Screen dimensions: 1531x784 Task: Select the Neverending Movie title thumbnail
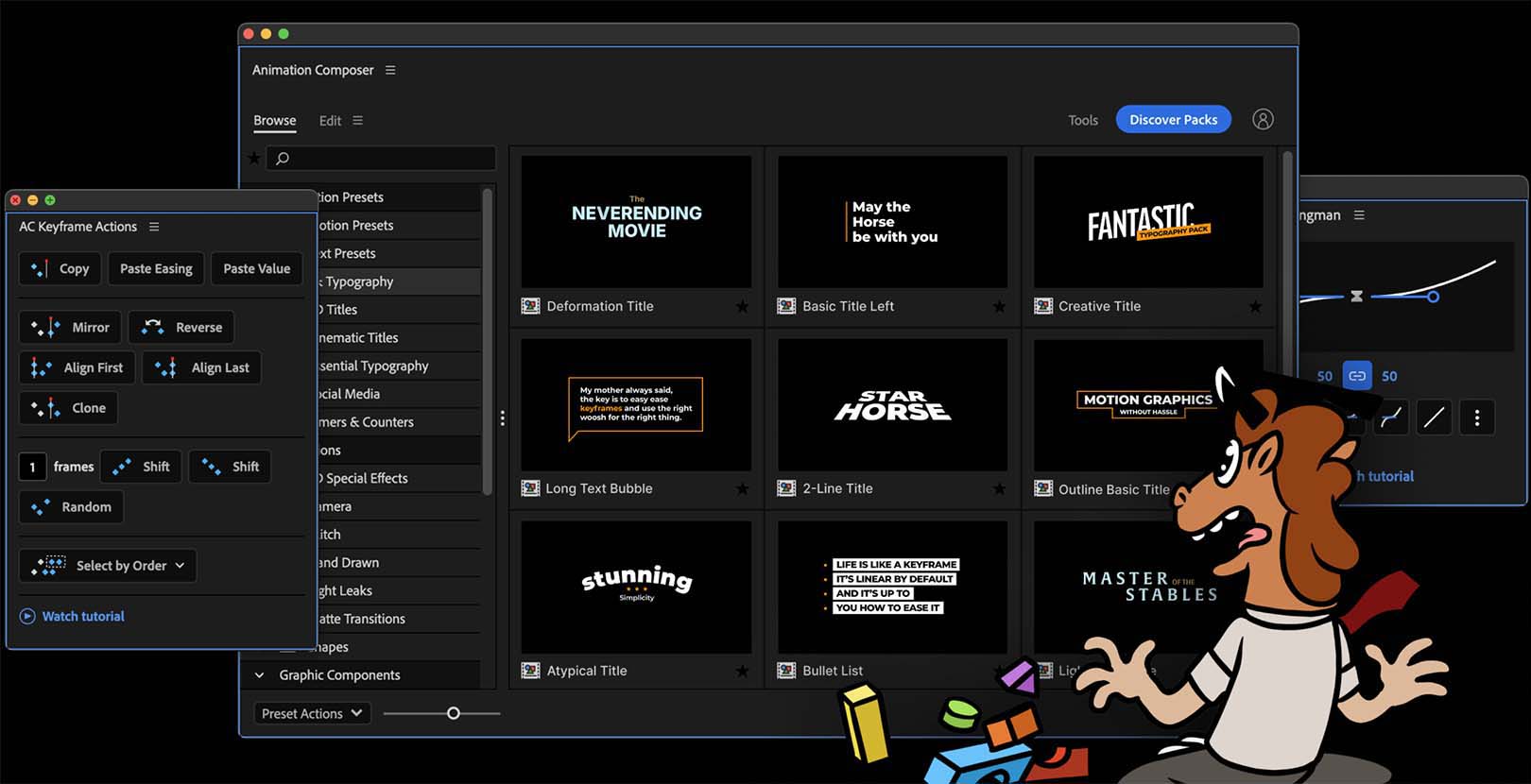[636, 222]
